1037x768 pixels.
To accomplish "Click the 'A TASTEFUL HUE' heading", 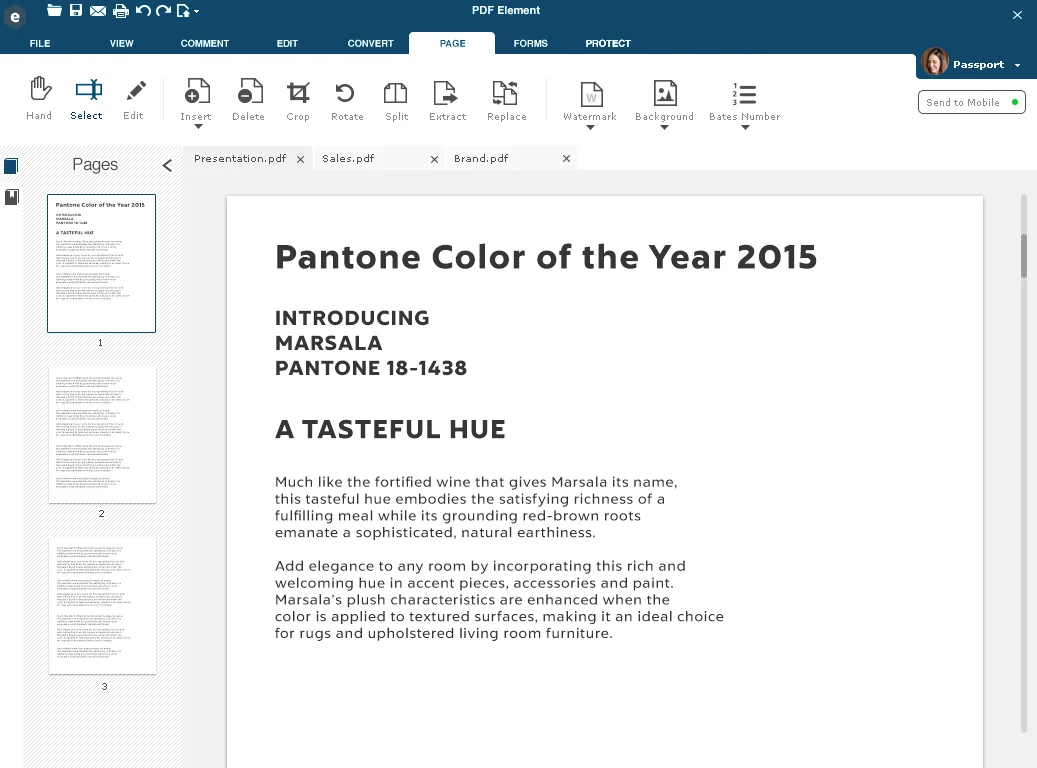I will pyautogui.click(x=390, y=429).
